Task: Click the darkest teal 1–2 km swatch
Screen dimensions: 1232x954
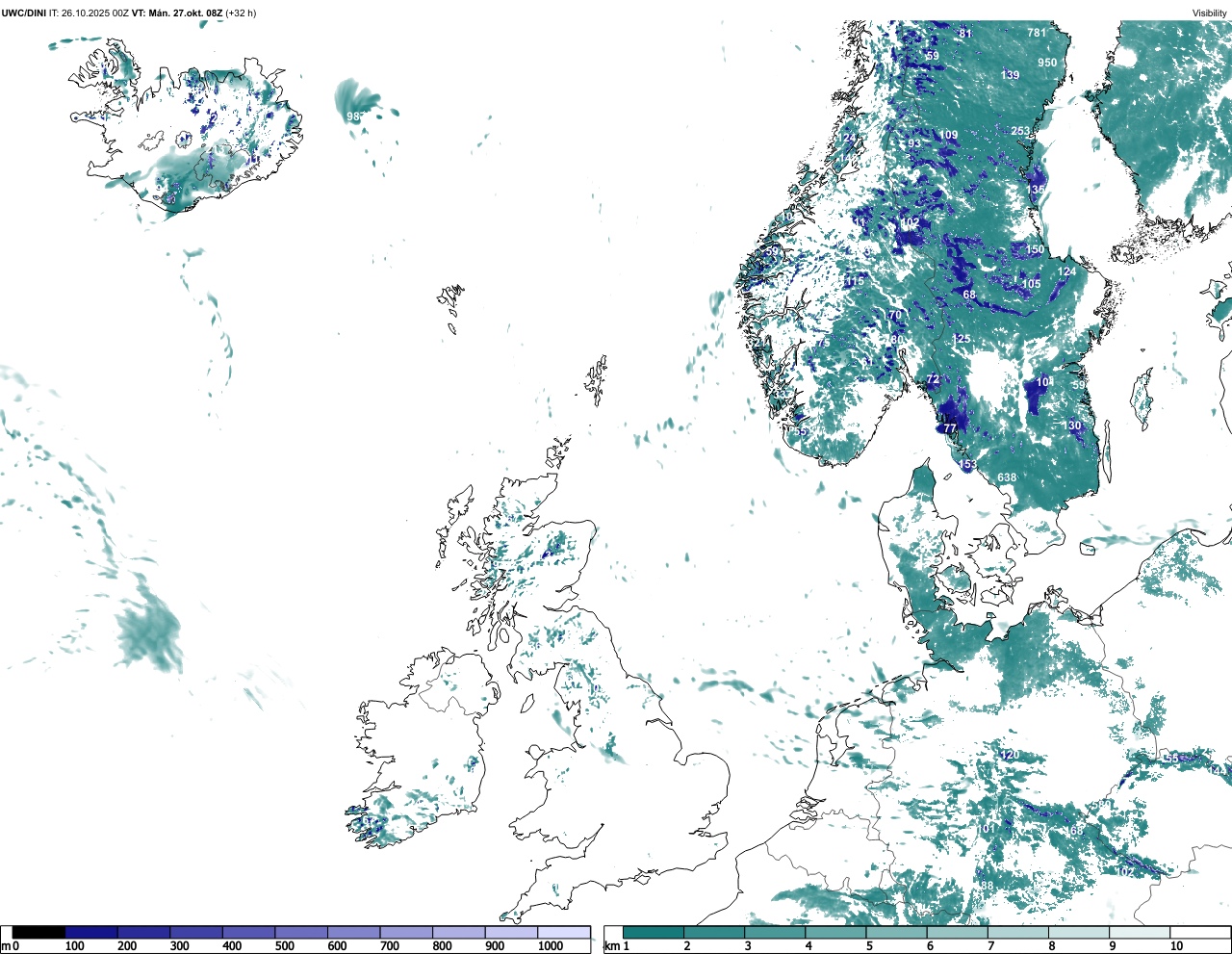Action: coord(654,932)
